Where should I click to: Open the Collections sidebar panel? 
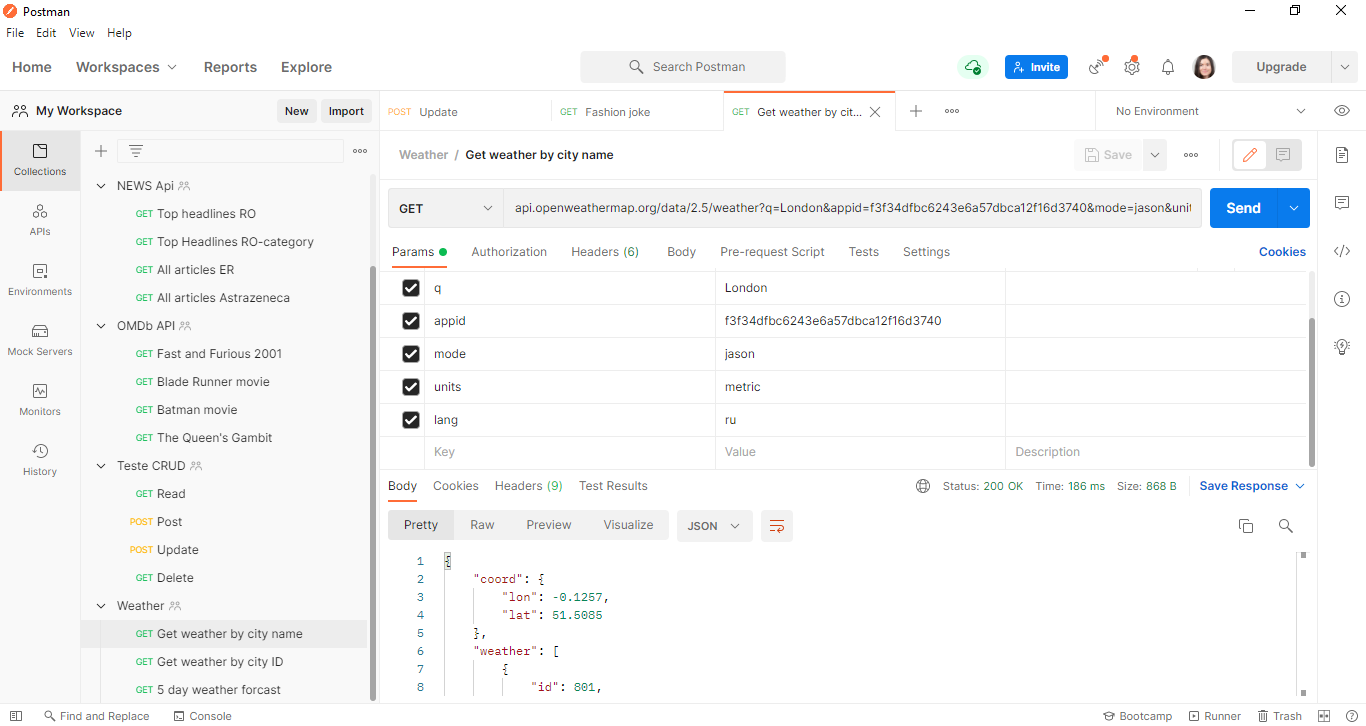pyautogui.click(x=40, y=160)
